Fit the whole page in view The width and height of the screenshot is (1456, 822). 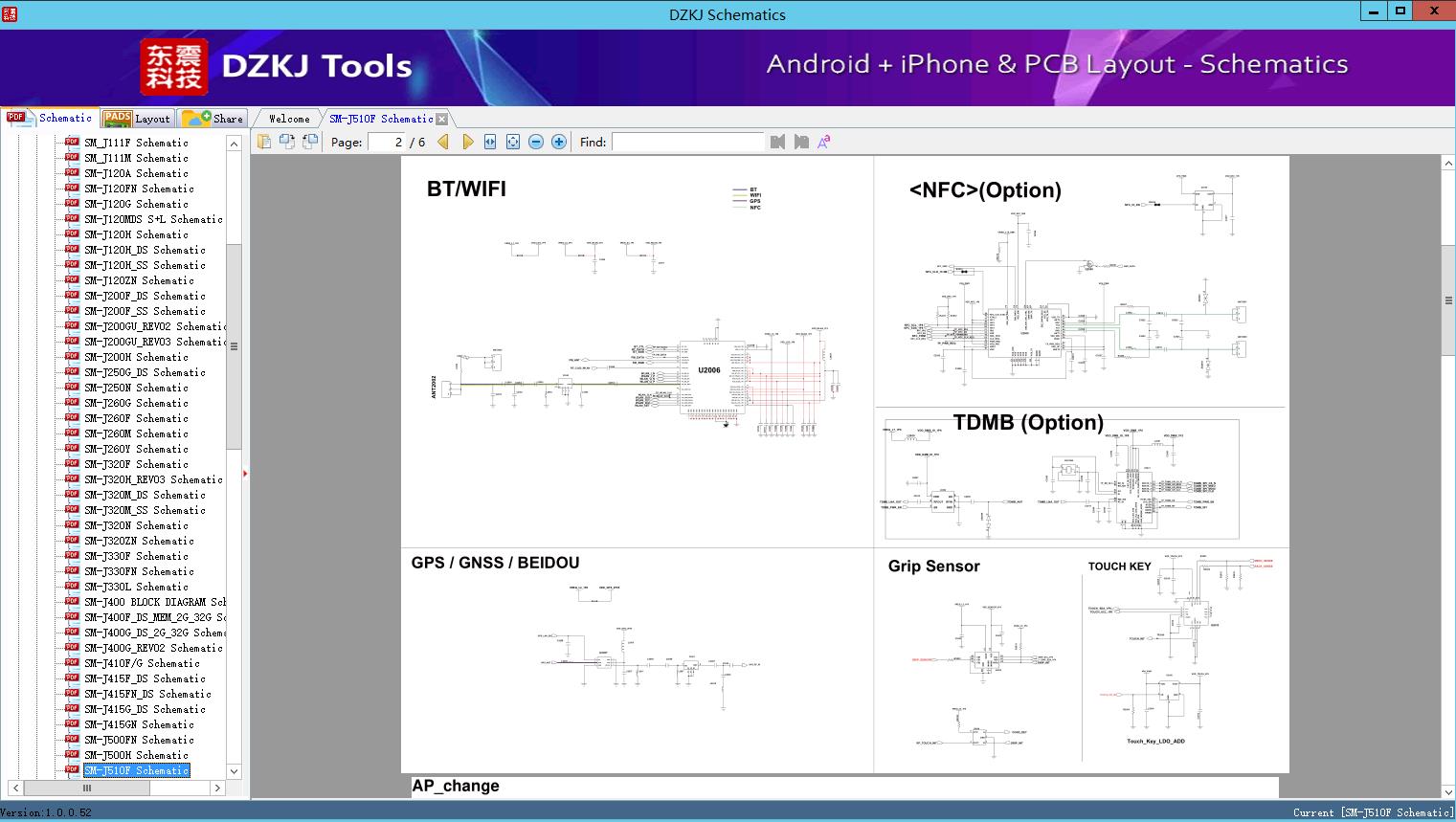[513, 142]
